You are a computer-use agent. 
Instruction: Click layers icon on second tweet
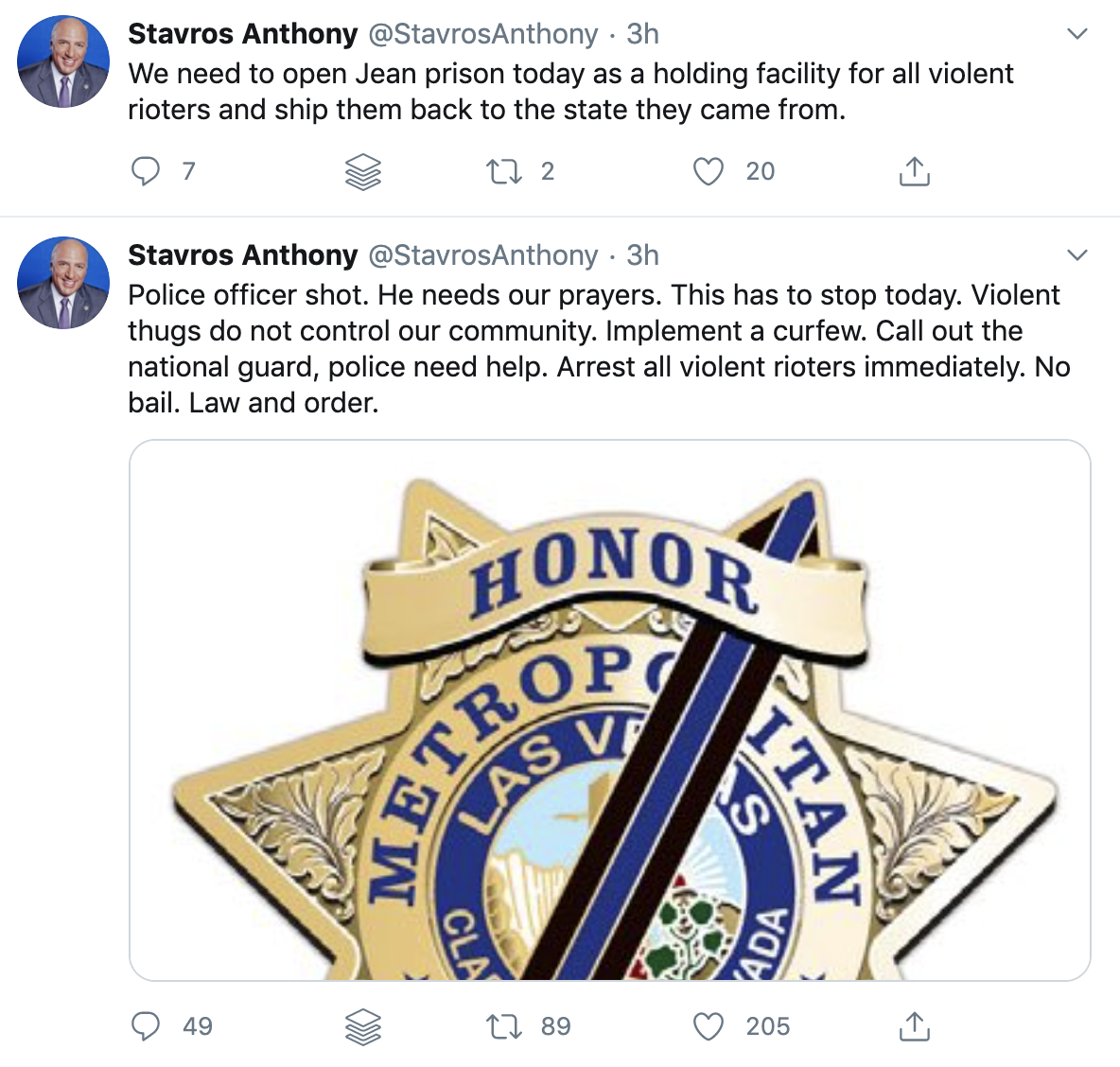pyautogui.click(x=363, y=1026)
